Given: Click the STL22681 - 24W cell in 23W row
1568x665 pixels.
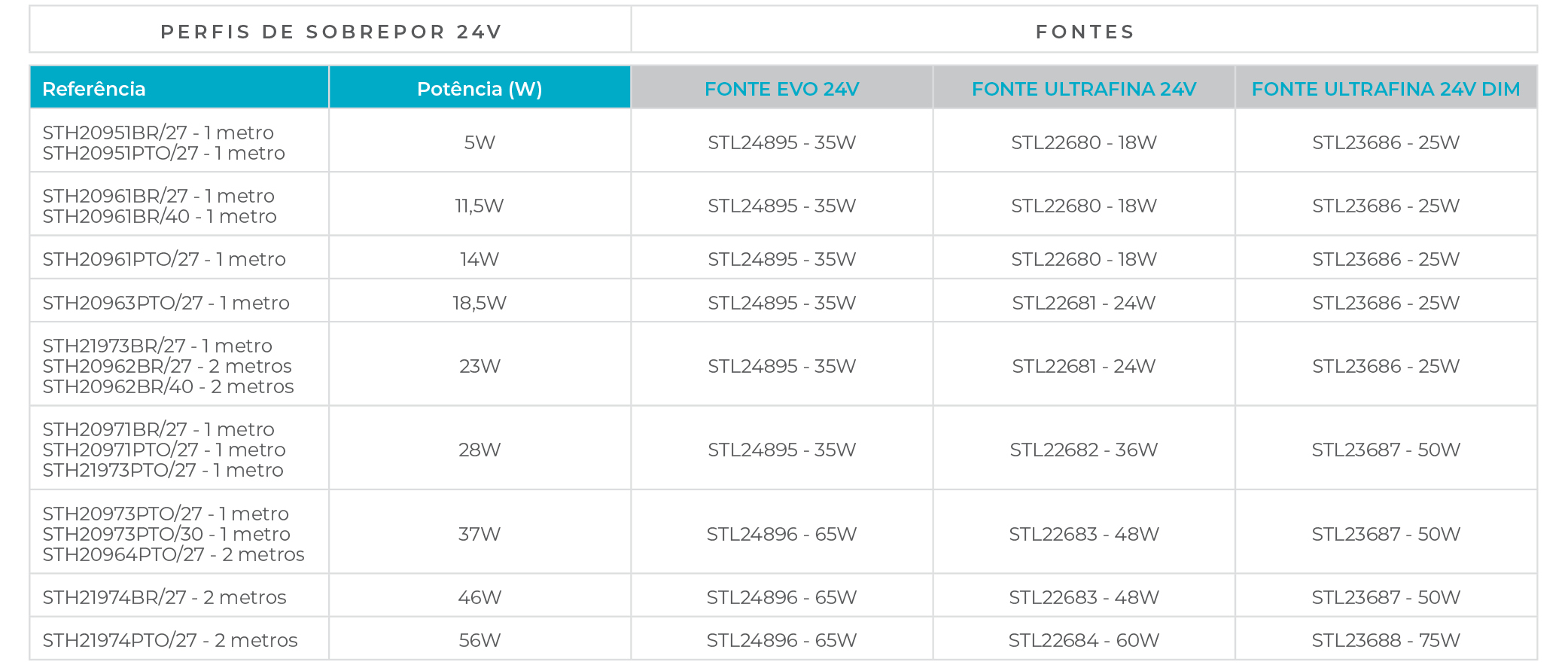Looking at the screenshot, I should pyautogui.click(x=1084, y=366).
